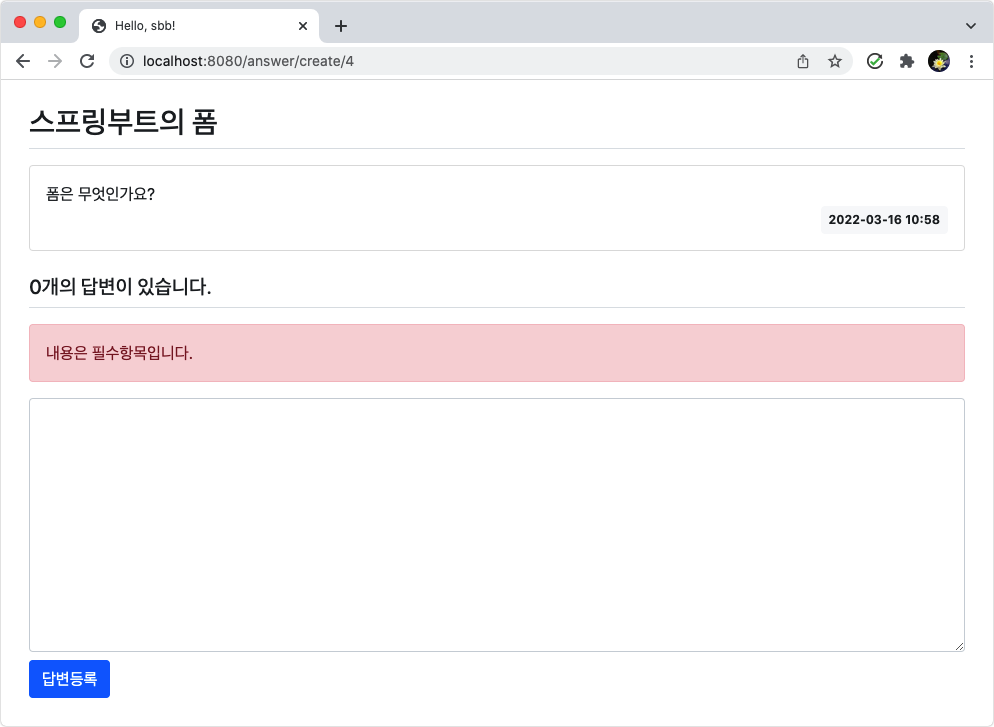Bookmark this page with the star icon
This screenshot has width=994, height=727.
click(835, 61)
